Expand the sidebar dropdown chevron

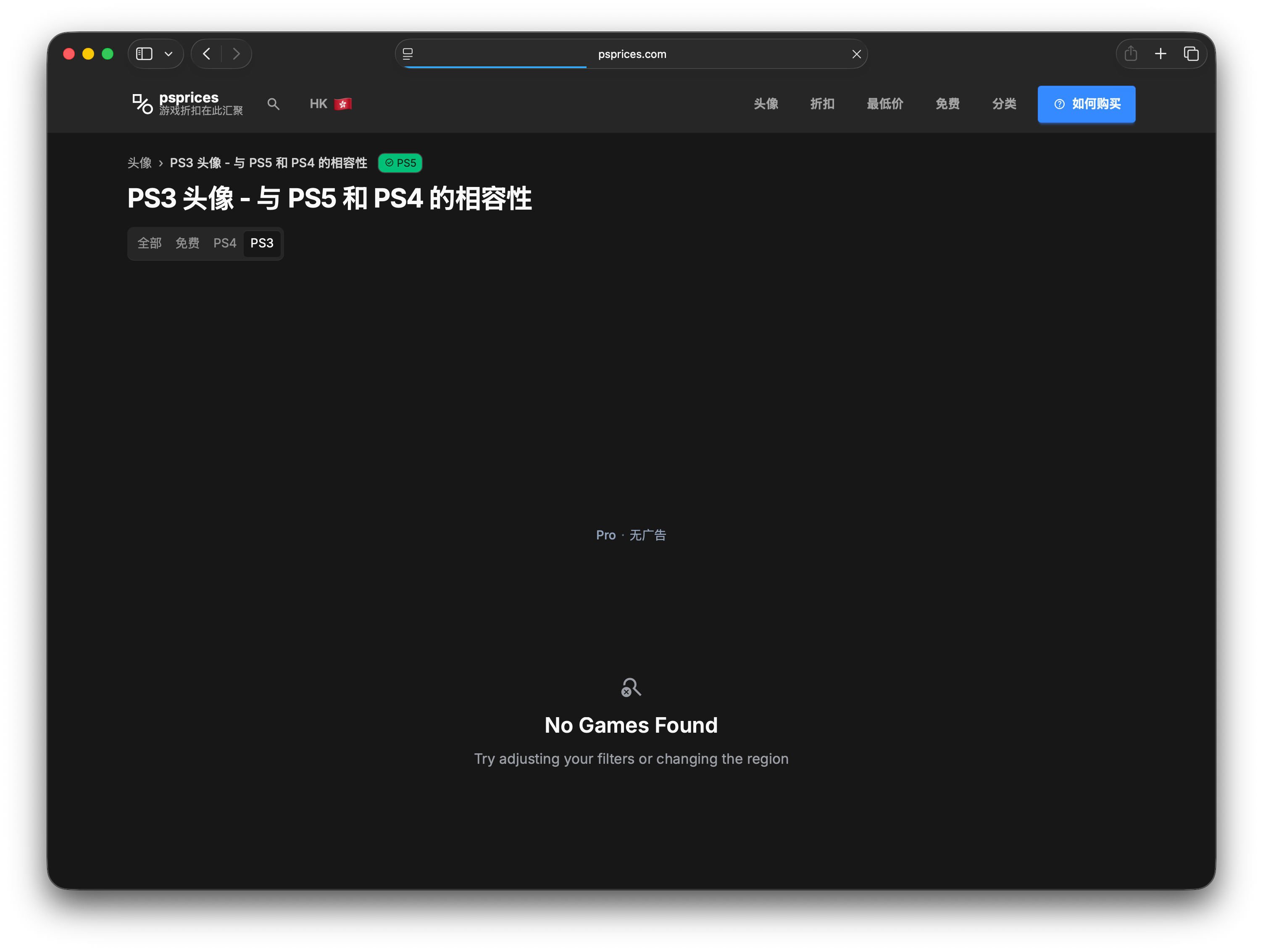pos(168,54)
